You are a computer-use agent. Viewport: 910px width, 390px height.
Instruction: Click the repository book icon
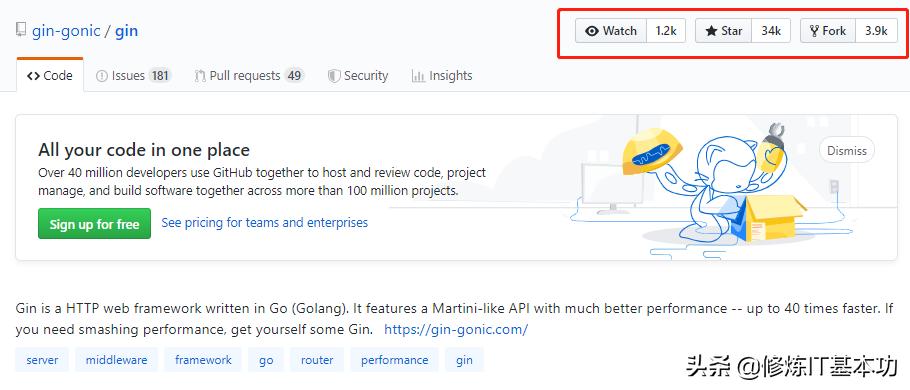(21, 30)
